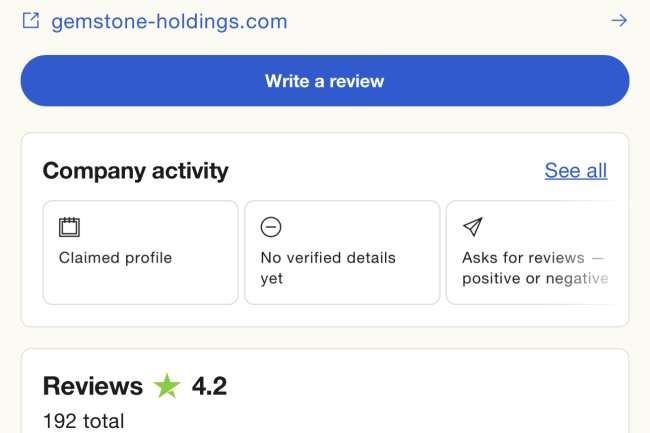Click the external link icon beside gemstone-holdings.com
The width and height of the screenshot is (650, 433).
coord(31,20)
